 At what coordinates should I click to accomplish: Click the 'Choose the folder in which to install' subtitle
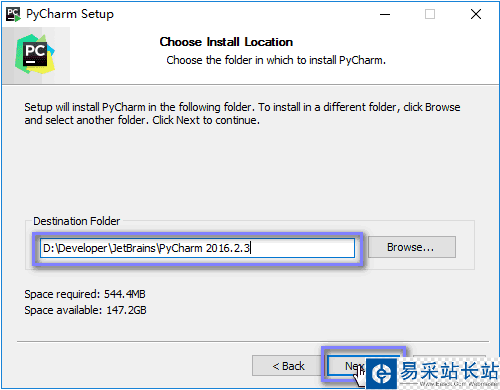click(x=276, y=60)
